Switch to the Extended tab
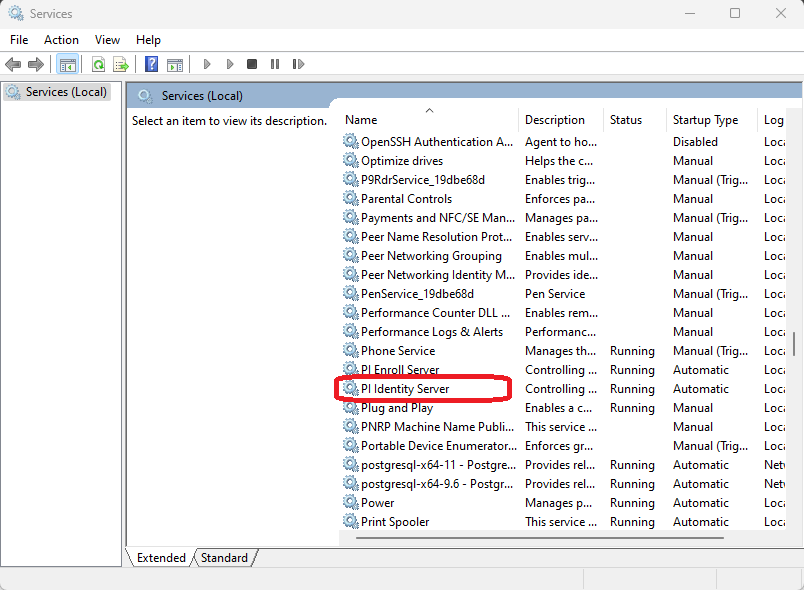The image size is (804, 590). click(161, 558)
